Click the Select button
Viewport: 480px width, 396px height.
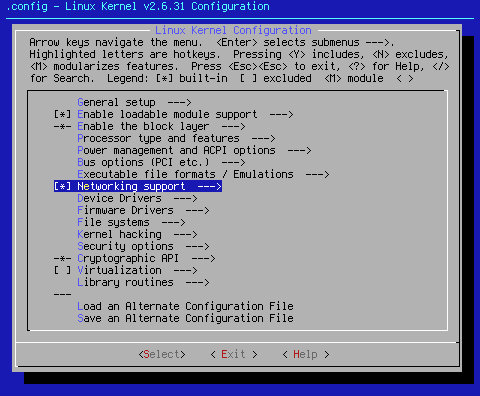tap(162, 354)
